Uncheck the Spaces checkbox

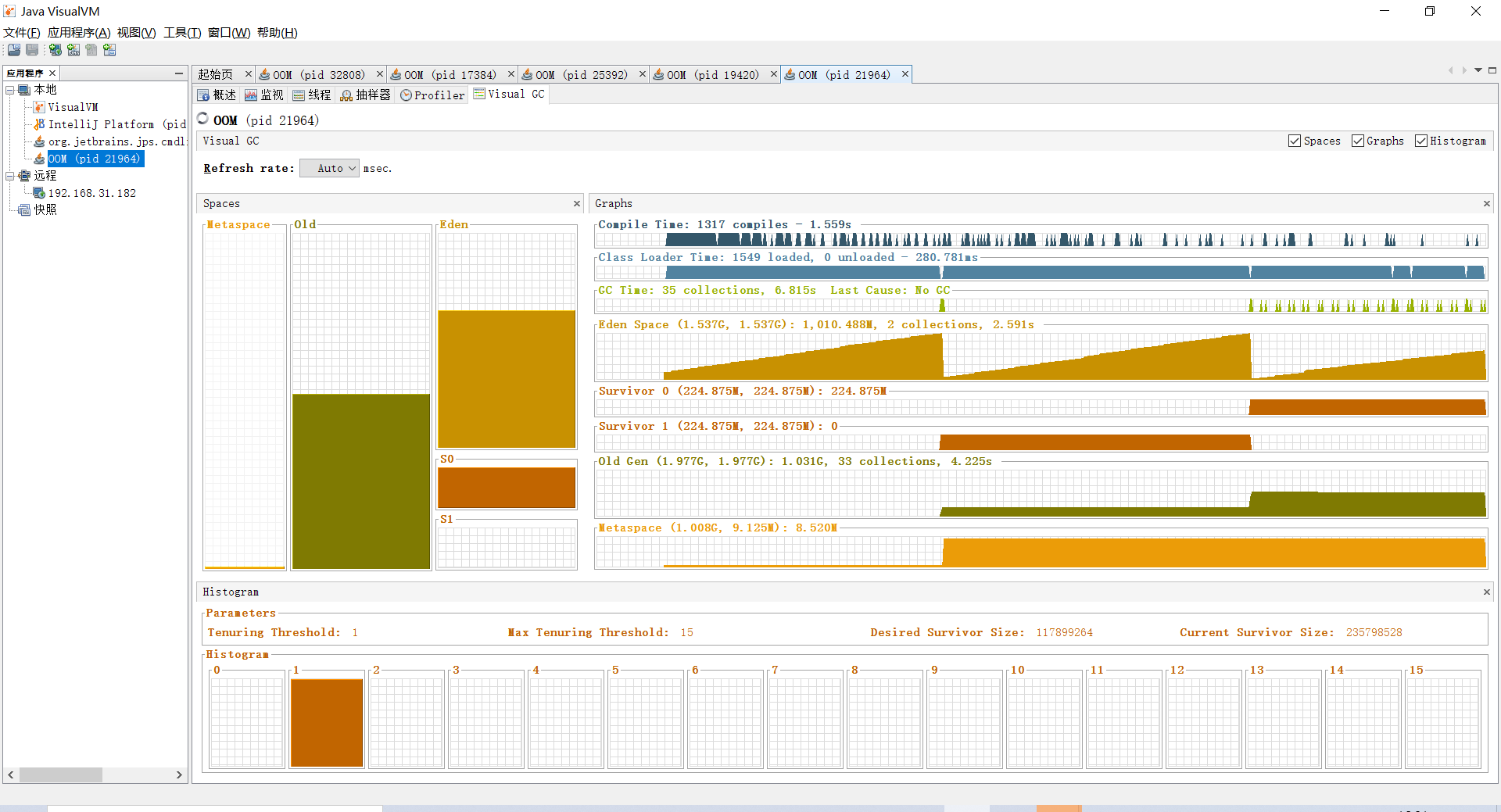(1295, 141)
